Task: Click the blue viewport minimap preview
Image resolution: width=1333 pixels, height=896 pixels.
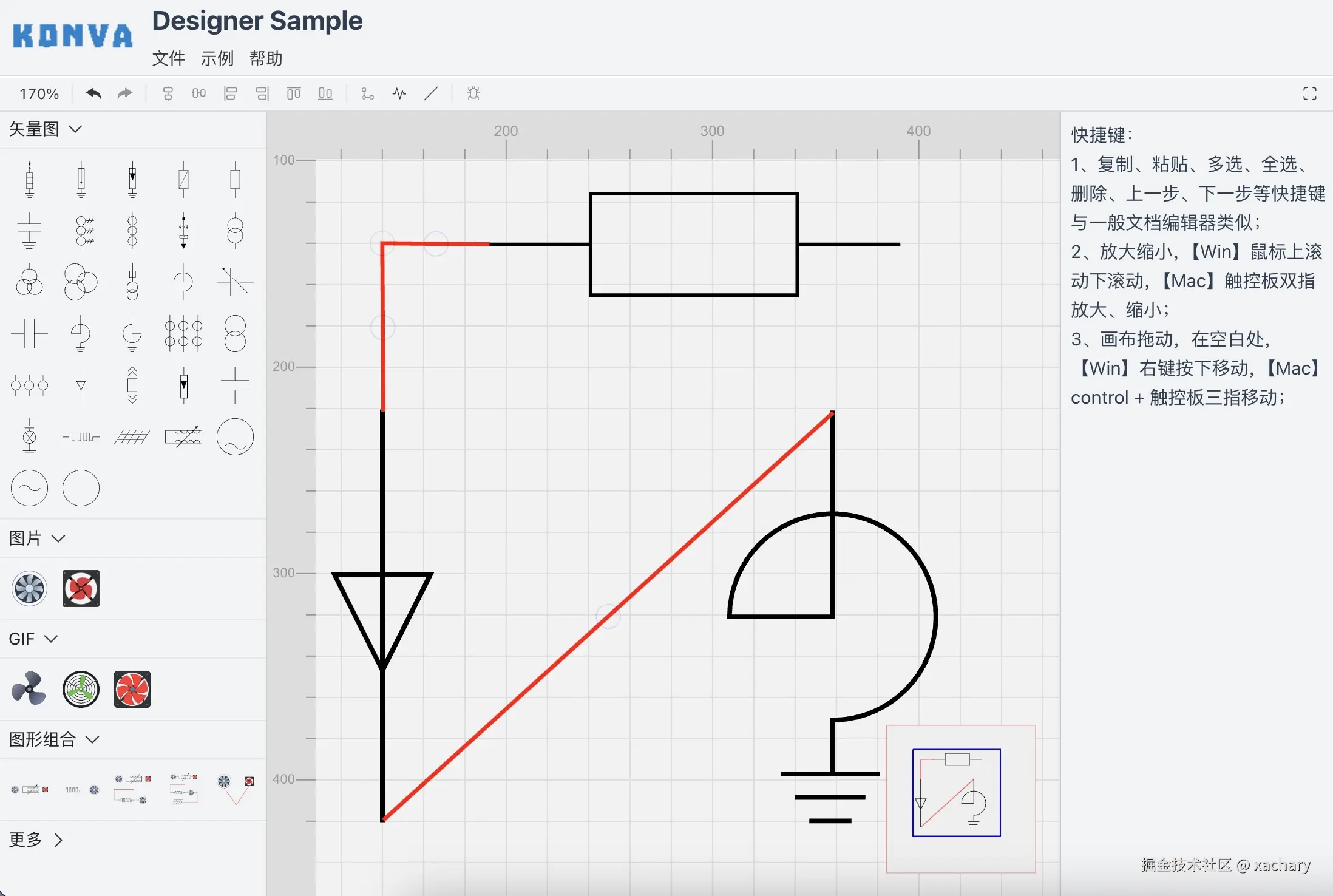Action: (956, 793)
